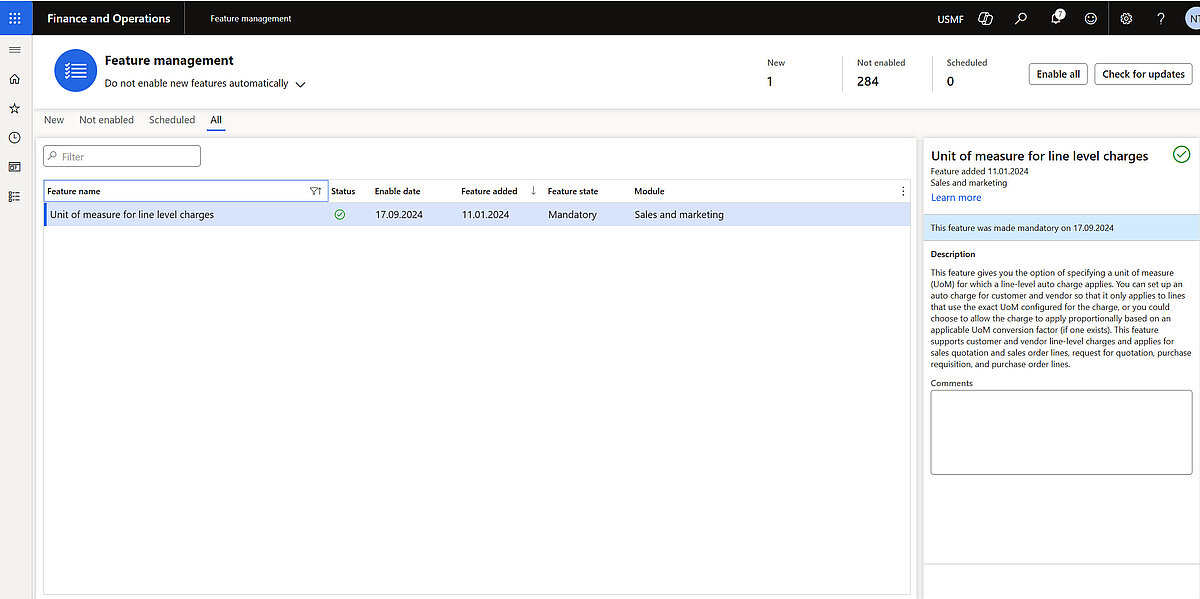Open Favorites star in sidebar

[x=14, y=108]
